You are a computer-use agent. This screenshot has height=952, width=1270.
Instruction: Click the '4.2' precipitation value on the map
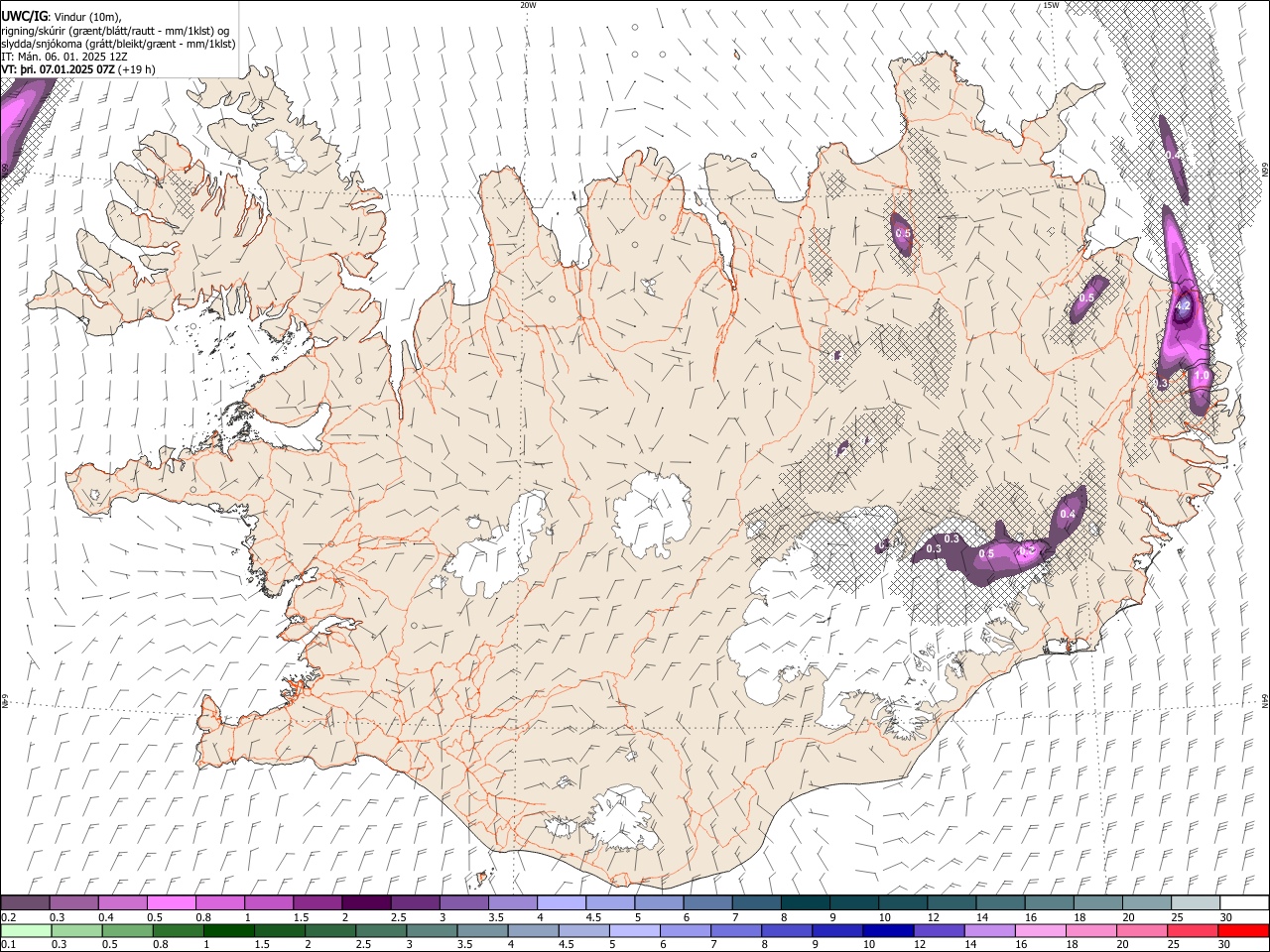[x=1183, y=306]
